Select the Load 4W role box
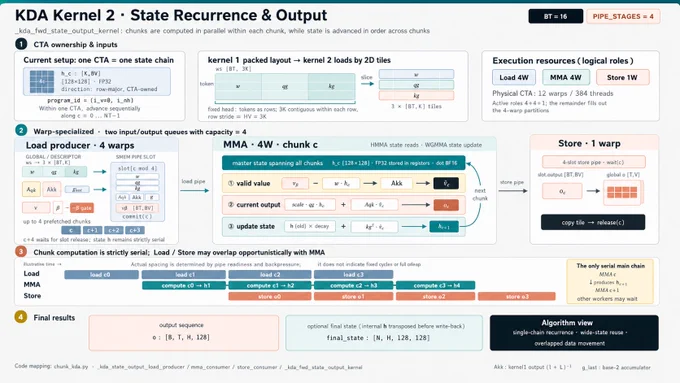This screenshot has width=680, height=383. pos(514,77)
